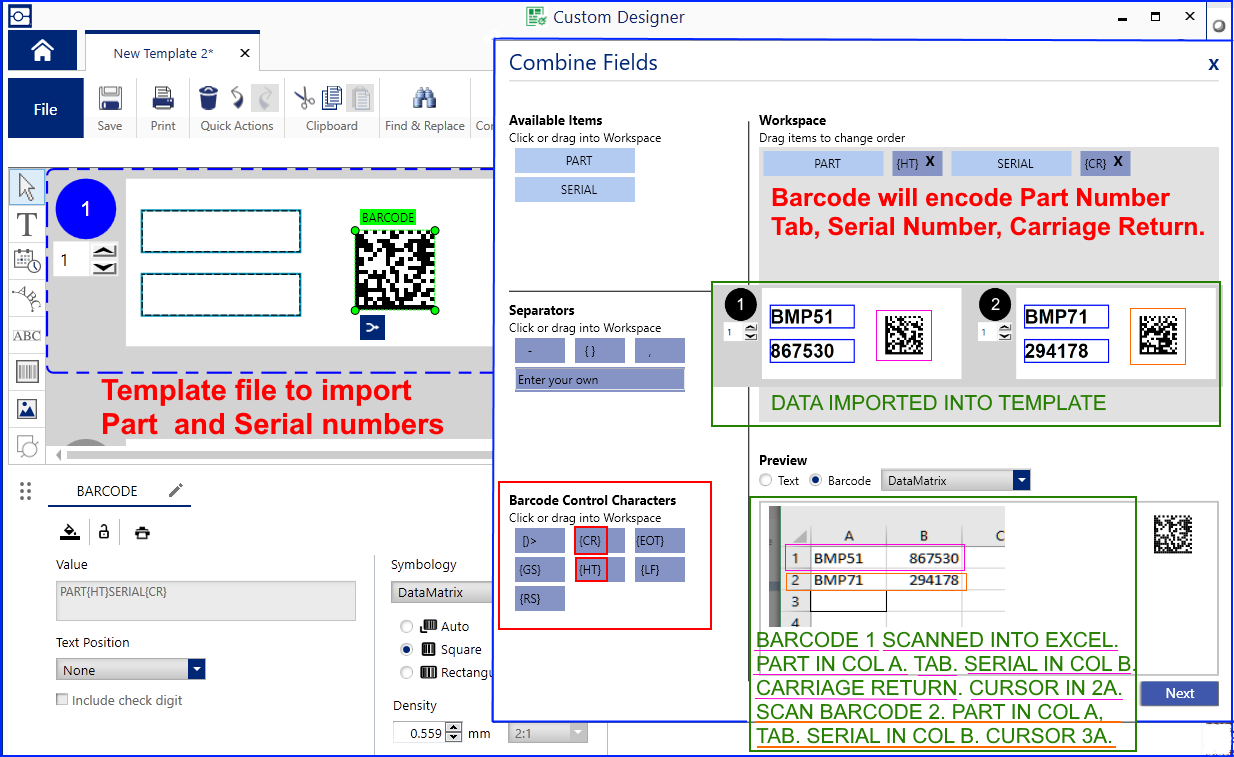The image size is (1234, 757).
Task: Open the Symbology DataMatrix dropdown
Action: pos(442,592)
